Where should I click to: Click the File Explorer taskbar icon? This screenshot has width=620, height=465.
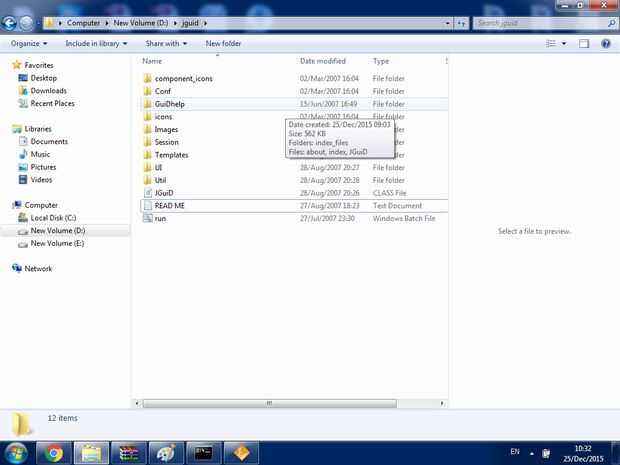91,453
